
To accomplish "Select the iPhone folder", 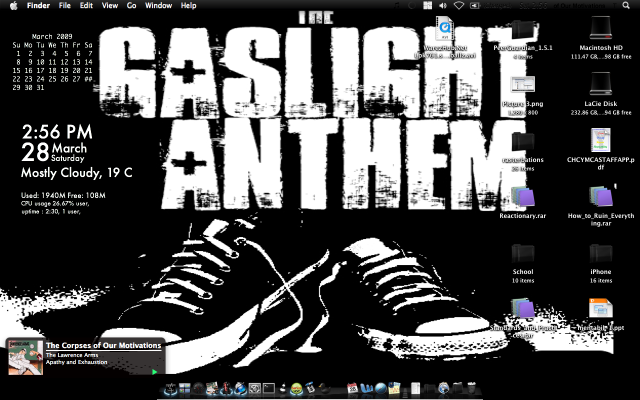I will pyautogui.click(x=601, y=253).
